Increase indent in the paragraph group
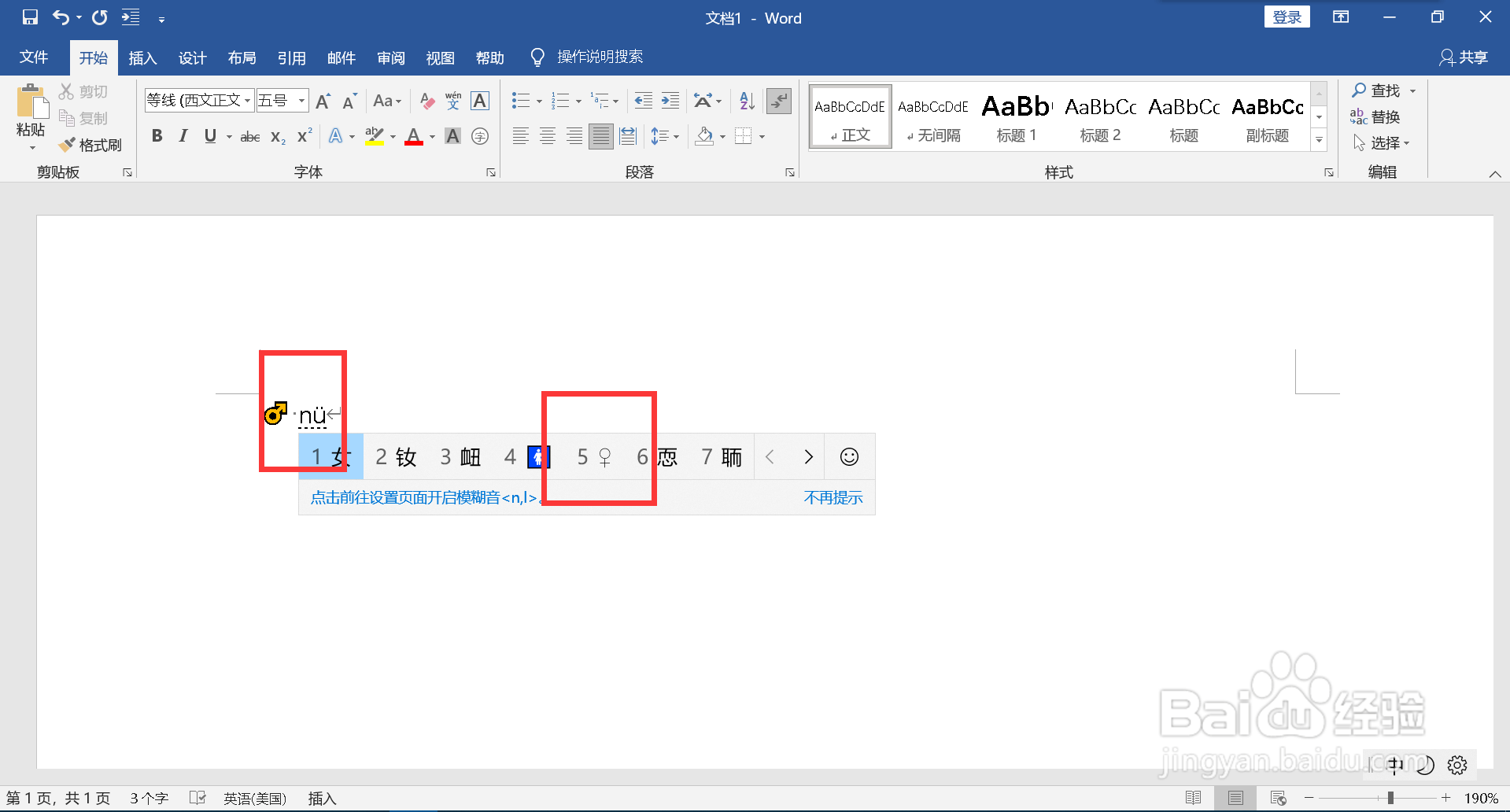This screenshot has width=1510, height=812. click(670, 101)
